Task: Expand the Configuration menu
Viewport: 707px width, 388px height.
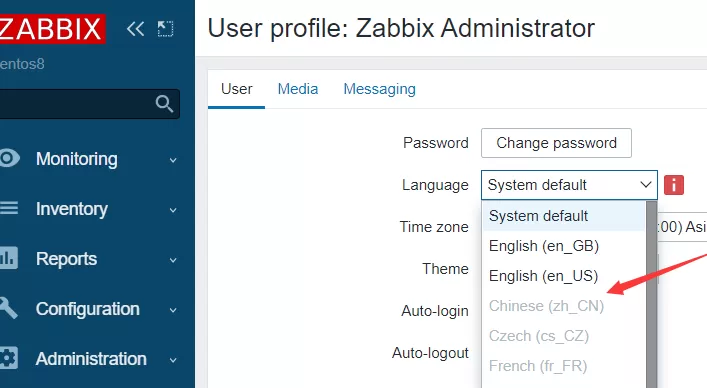Action: (x=173, y=310)
